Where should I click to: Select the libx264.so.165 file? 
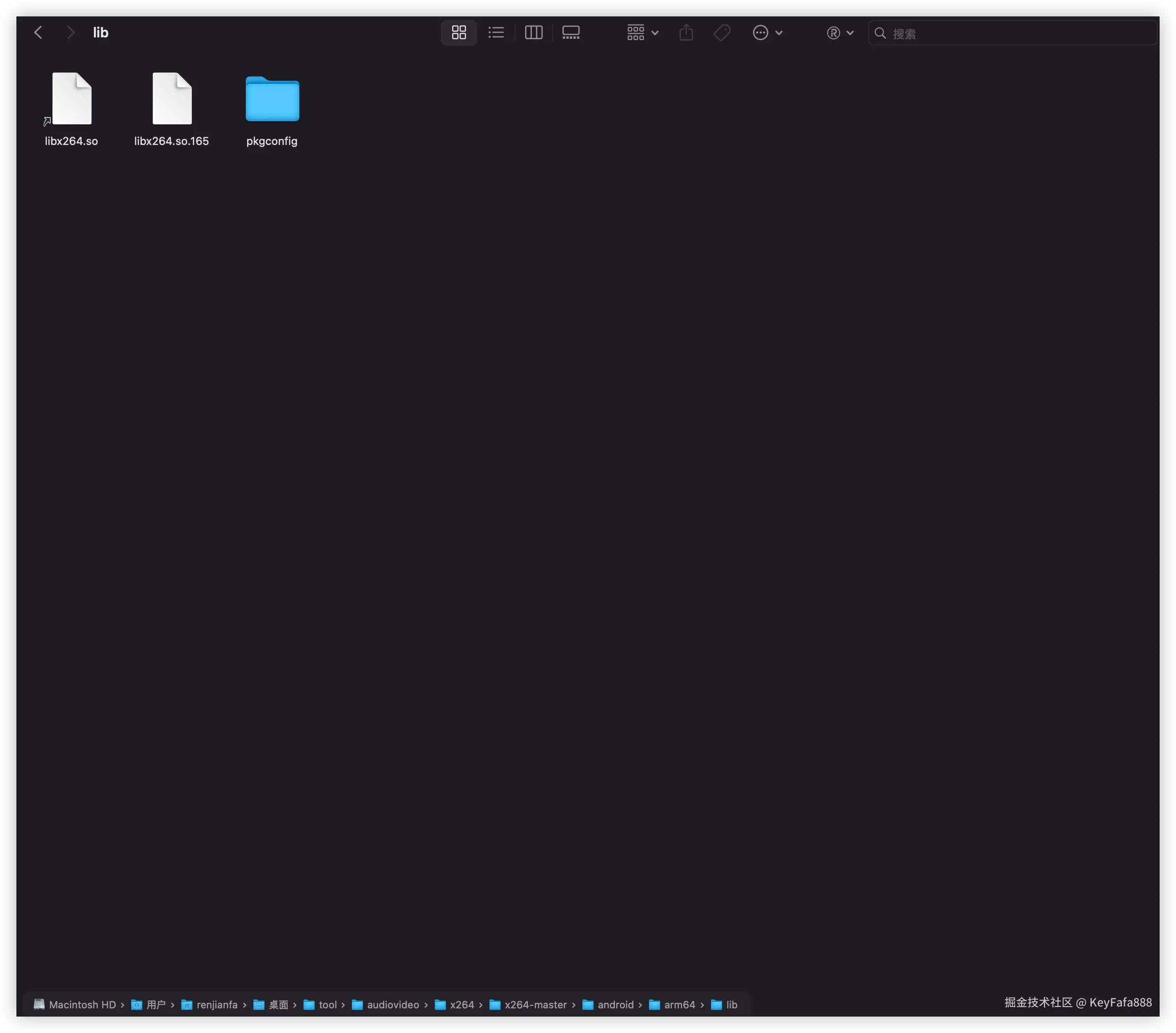171,99
